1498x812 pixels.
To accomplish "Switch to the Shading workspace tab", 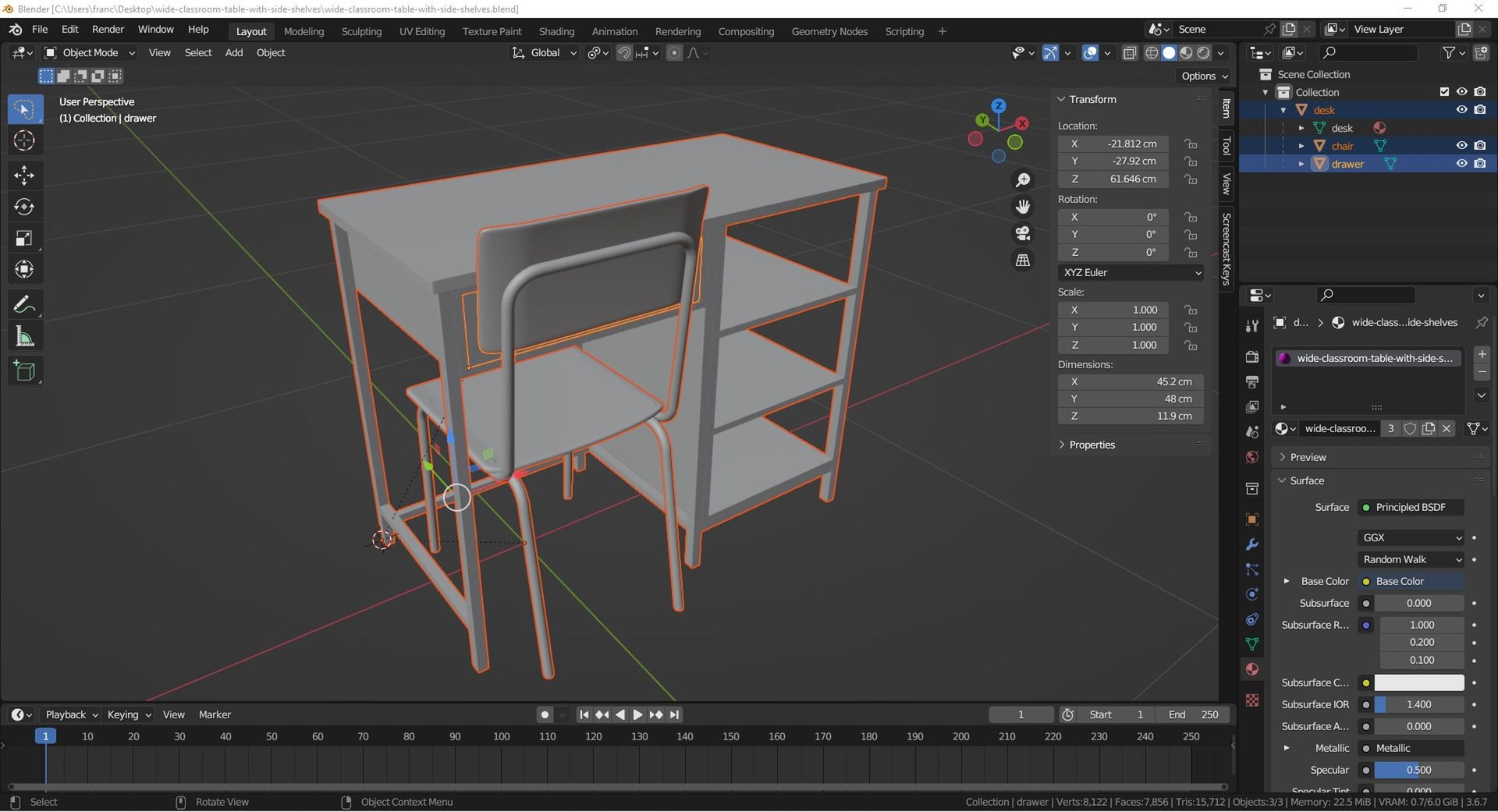I will pos(556,31).
